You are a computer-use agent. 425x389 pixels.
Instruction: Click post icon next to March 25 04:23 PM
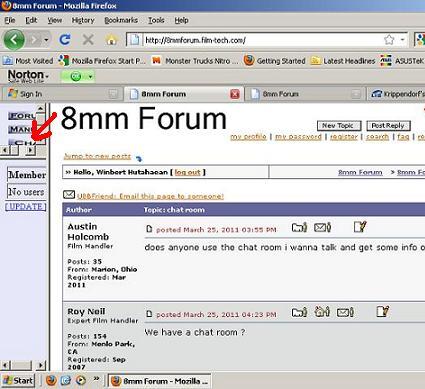click(149, 314)
